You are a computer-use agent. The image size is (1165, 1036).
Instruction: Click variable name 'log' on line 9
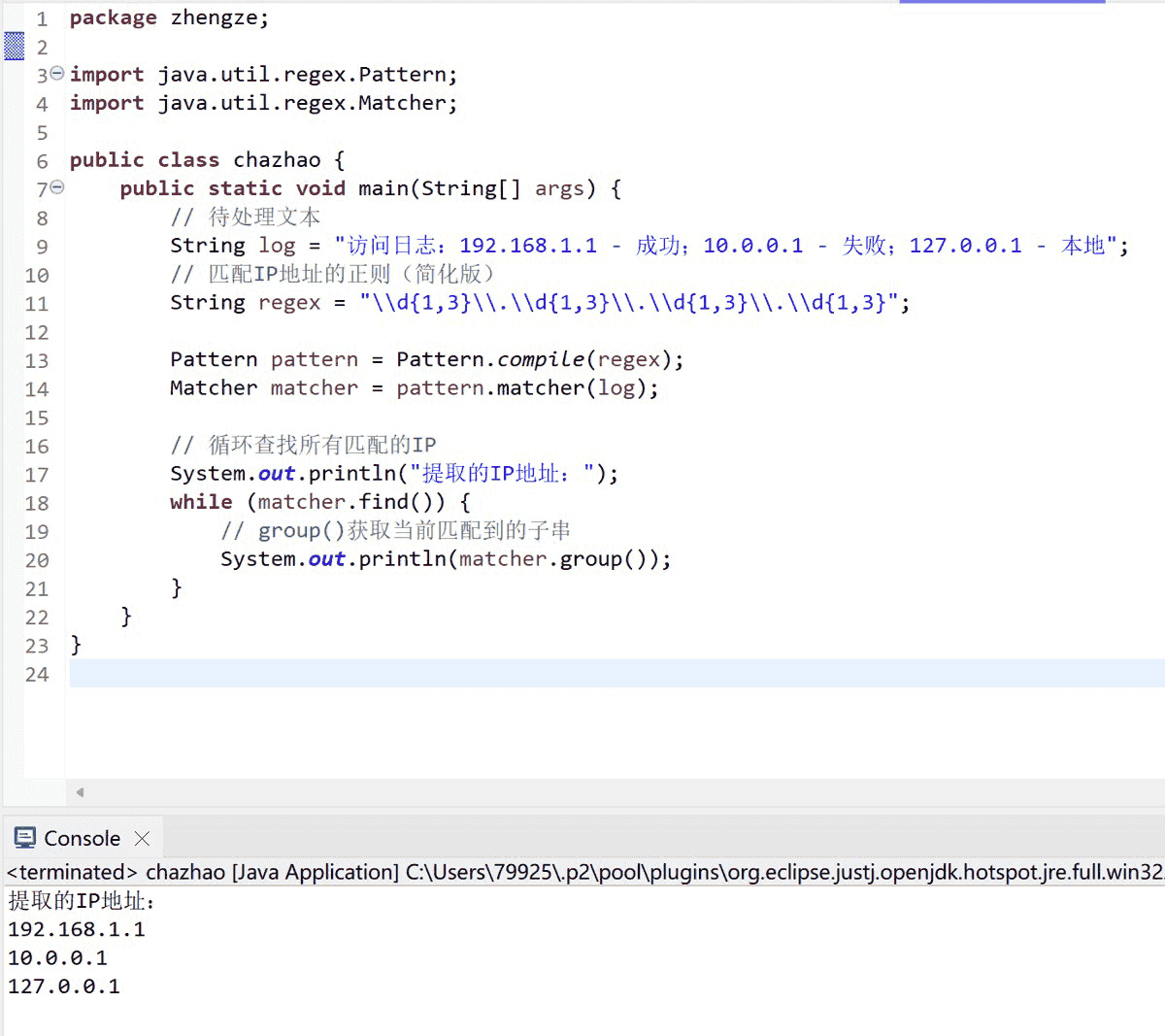[277, 246]
